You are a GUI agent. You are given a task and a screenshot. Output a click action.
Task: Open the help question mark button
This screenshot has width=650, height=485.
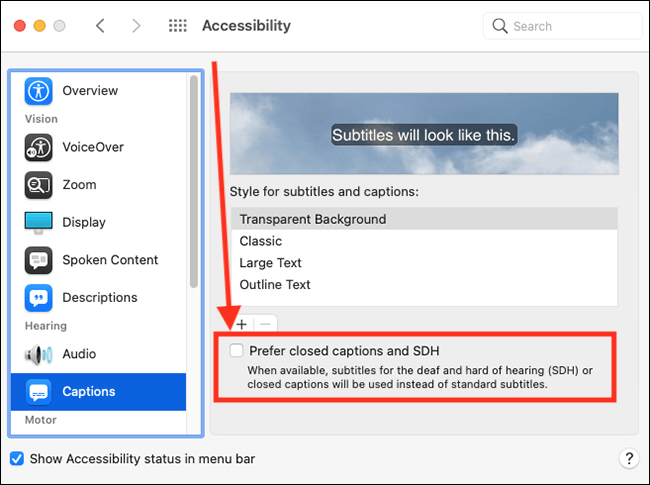pyautogui.click(x=629, y=458)
